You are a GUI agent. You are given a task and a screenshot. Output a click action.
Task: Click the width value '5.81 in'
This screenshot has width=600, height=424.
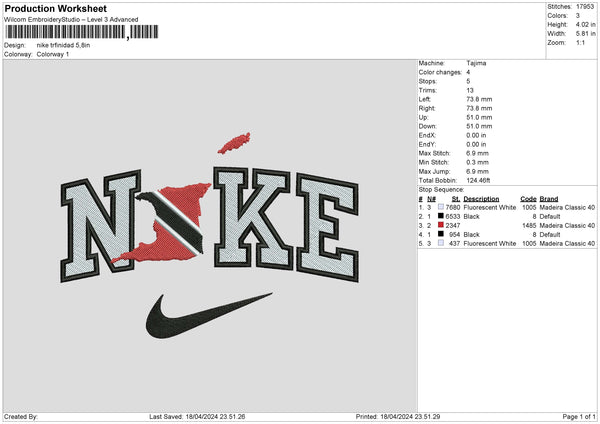585,34
